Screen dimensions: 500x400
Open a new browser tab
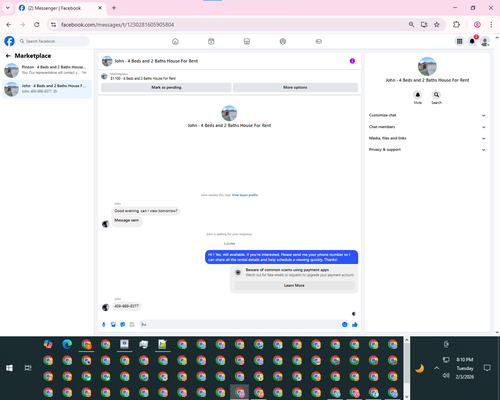pos(114,8)
